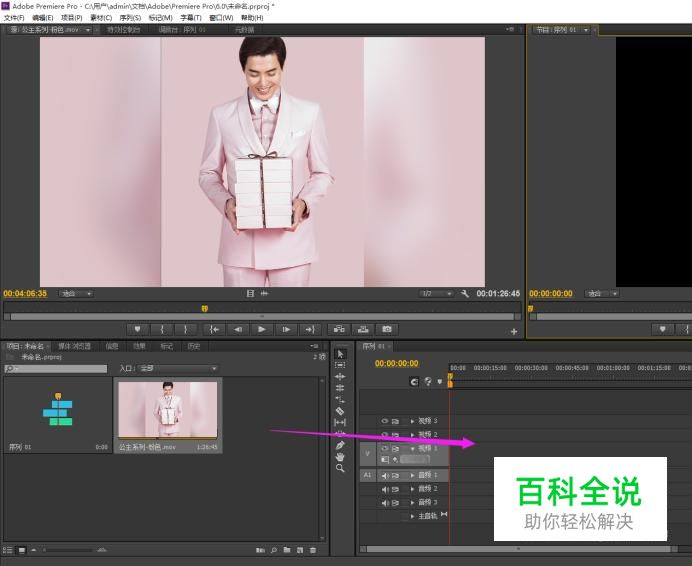
Task: Add a marker in Source monitor
Action: [137, 329]
